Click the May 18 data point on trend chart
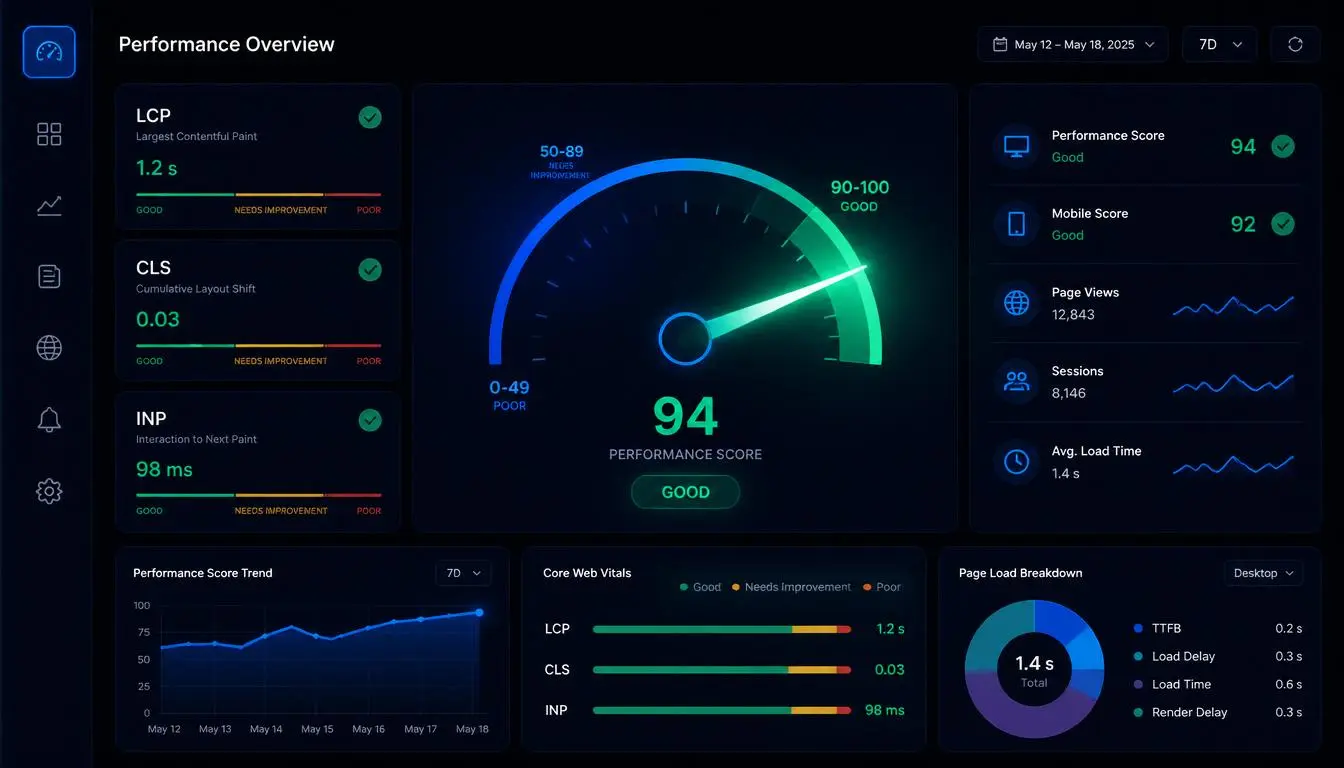This screenshot has height=768, width=1344. (x=479, y=612)
